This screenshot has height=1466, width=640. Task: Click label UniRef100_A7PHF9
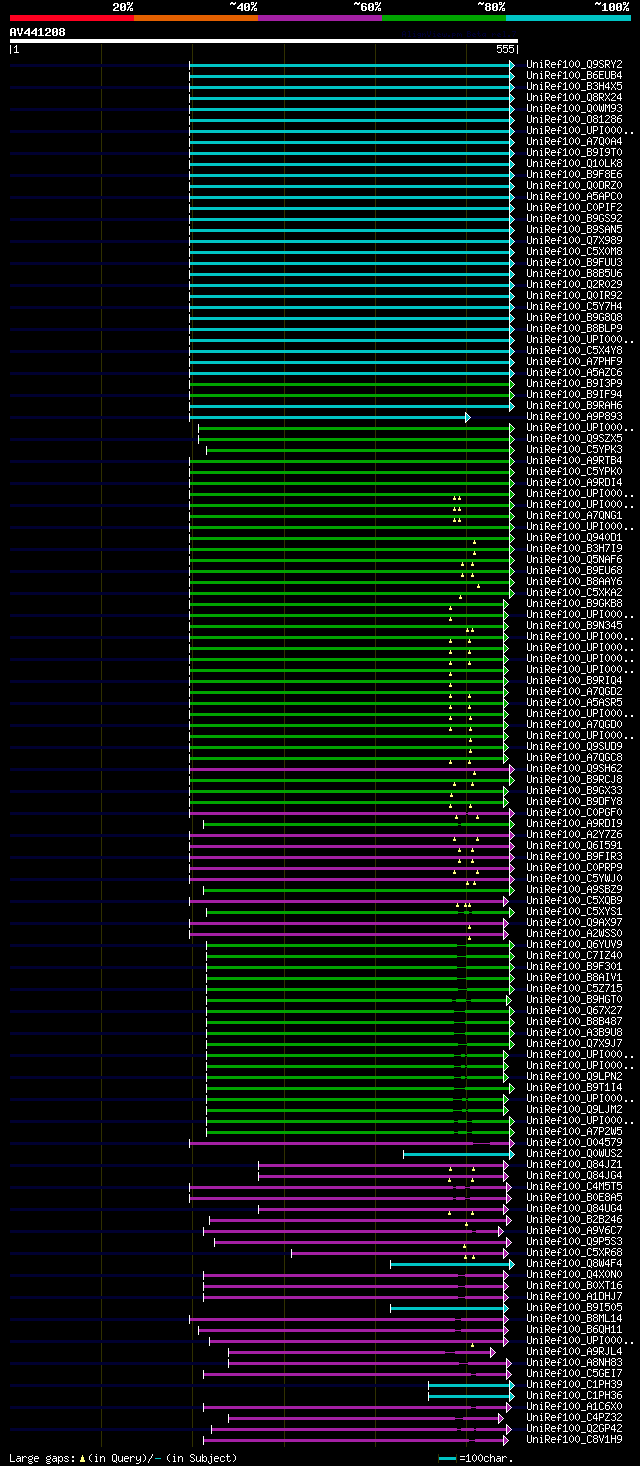click(574, 361)
